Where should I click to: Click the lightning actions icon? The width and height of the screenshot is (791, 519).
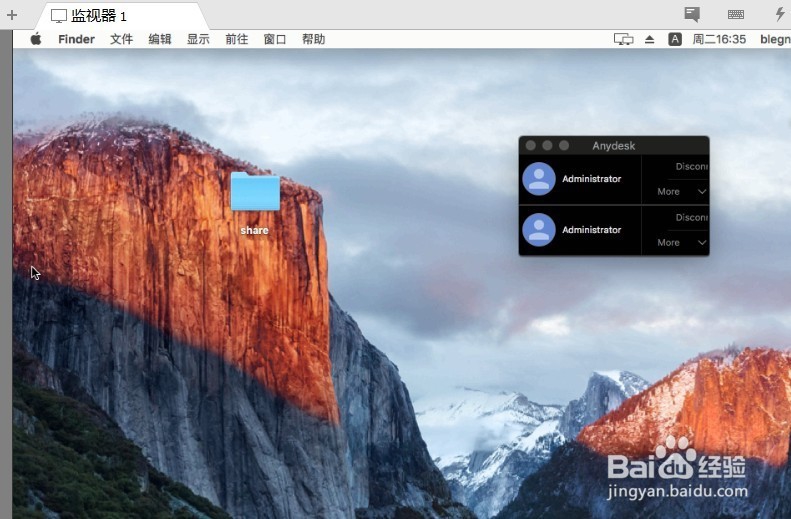[x=780, y=14]
